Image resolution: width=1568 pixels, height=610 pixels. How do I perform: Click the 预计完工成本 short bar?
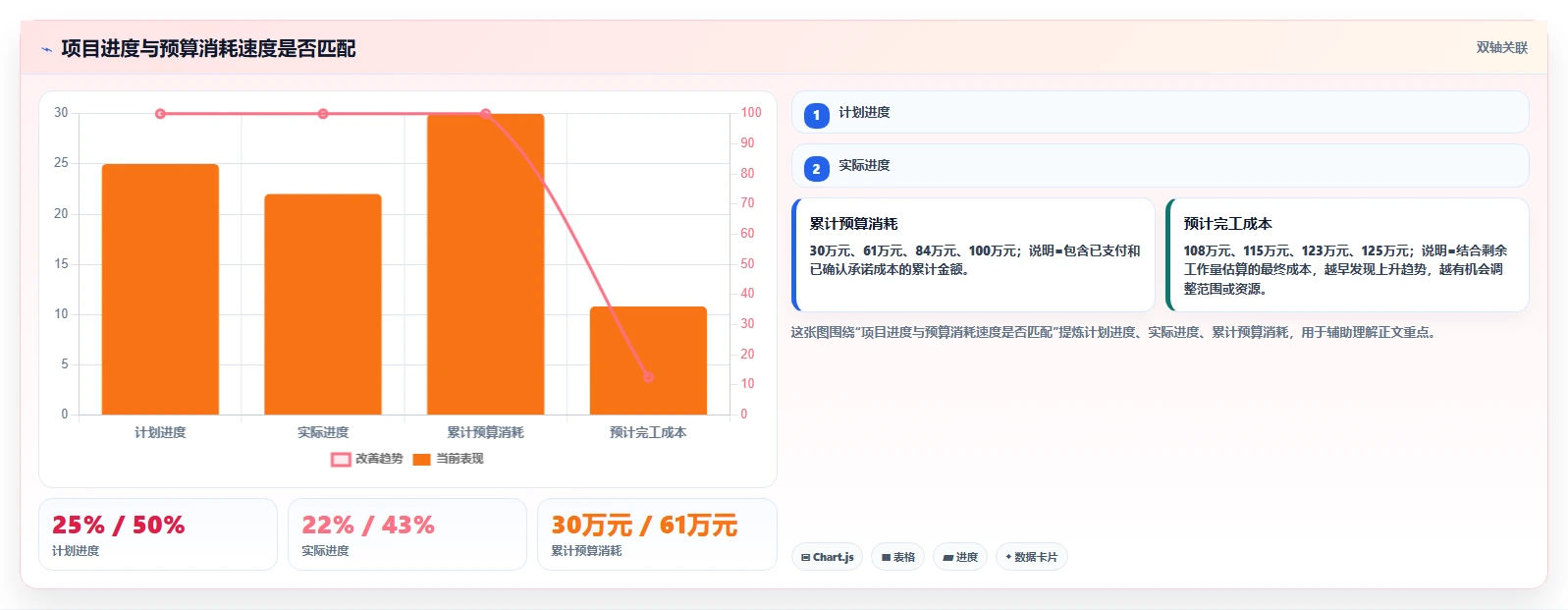(x=648, y=360)
